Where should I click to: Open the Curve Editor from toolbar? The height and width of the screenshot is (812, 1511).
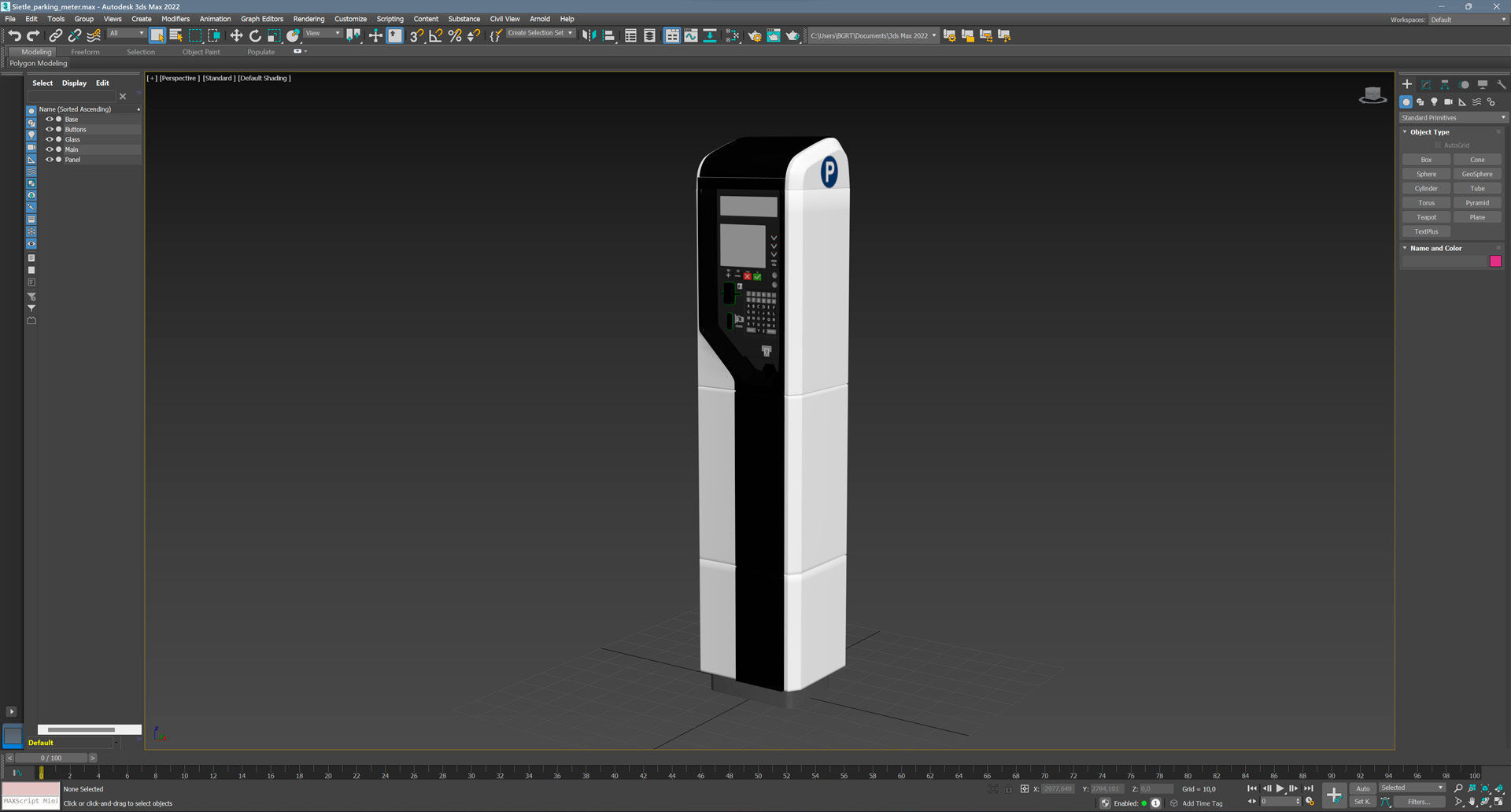click(691, 35)
